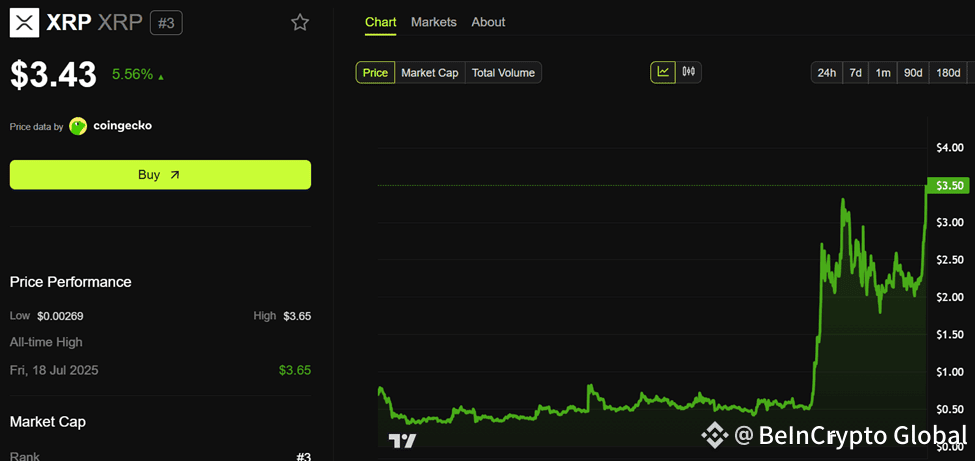The height and width of the screenshot is (461, 975).
Task: Set chart range to 90d
Action: point(913,73)
